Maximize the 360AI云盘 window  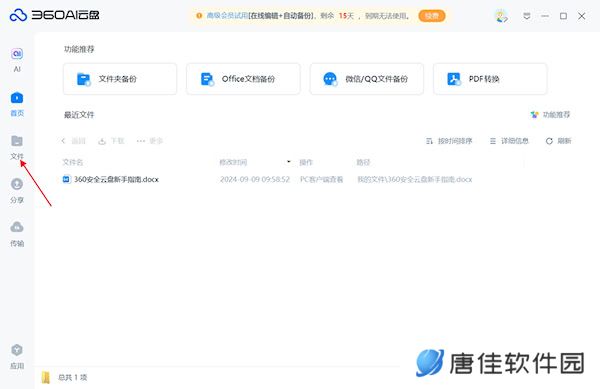pos(563,16)
